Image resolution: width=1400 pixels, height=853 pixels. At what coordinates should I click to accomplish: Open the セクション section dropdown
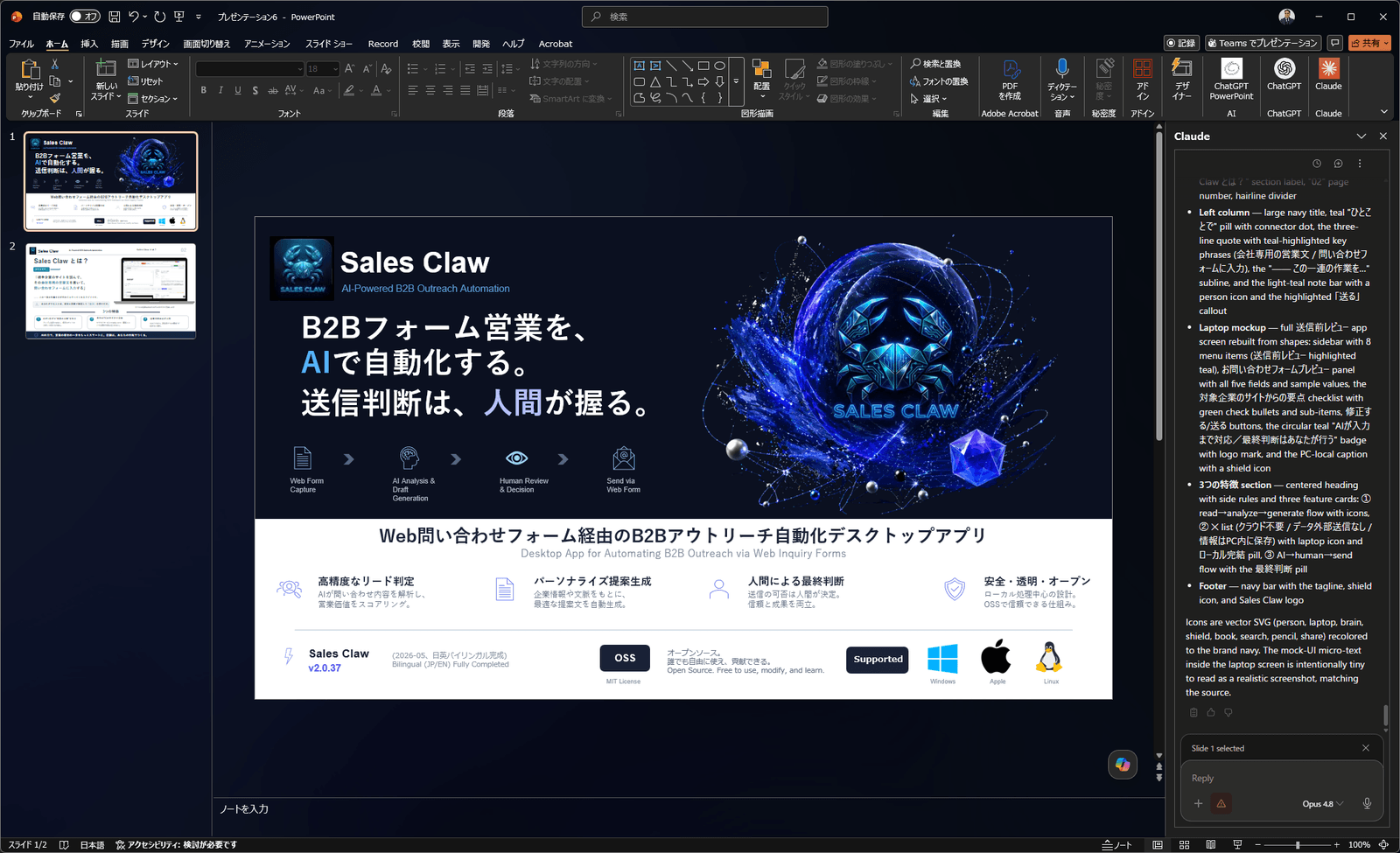point(153,99)
